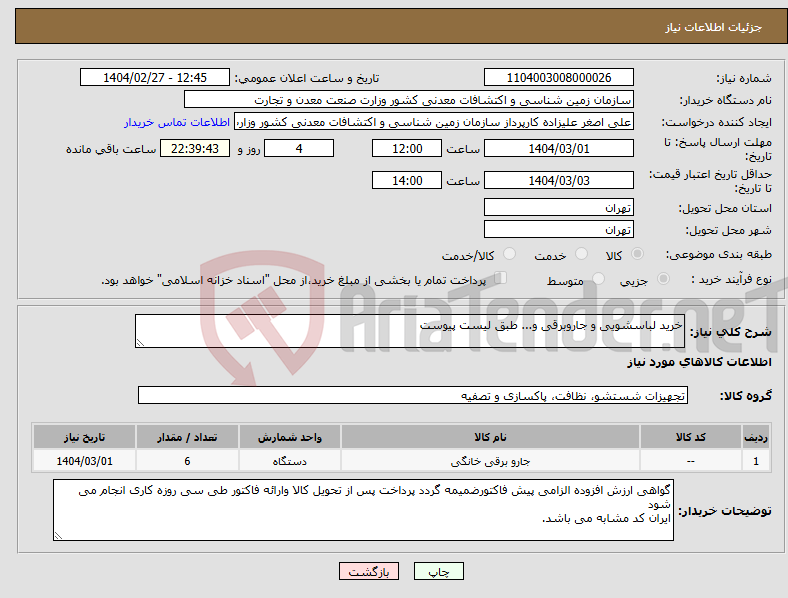Click the price validity date 1404/03/03 field

[559, 180]
